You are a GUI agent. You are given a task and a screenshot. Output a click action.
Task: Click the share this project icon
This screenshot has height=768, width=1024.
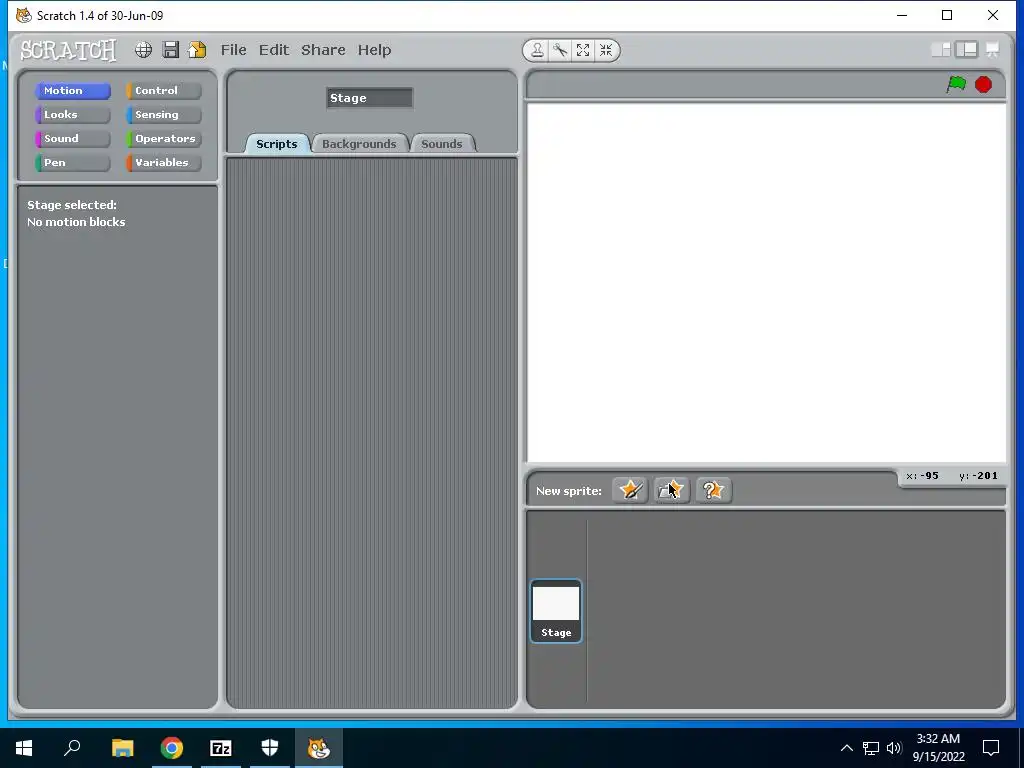click(197, 50)
